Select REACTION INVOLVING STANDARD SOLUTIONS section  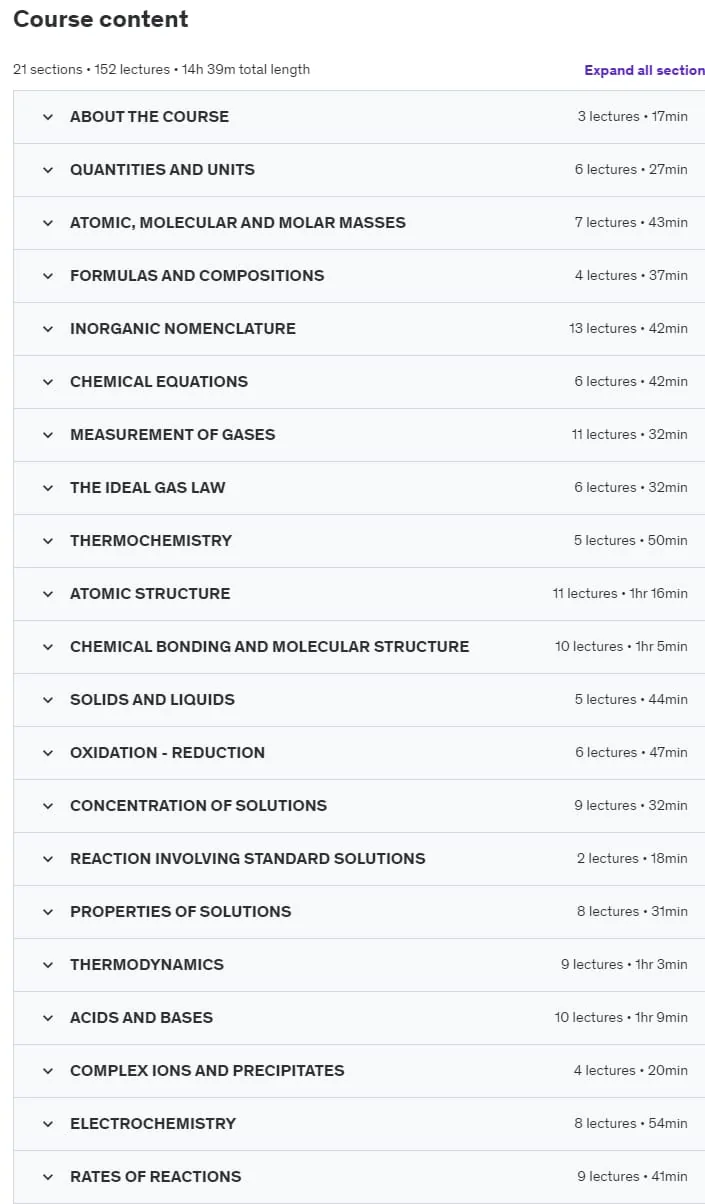[359, 859]
